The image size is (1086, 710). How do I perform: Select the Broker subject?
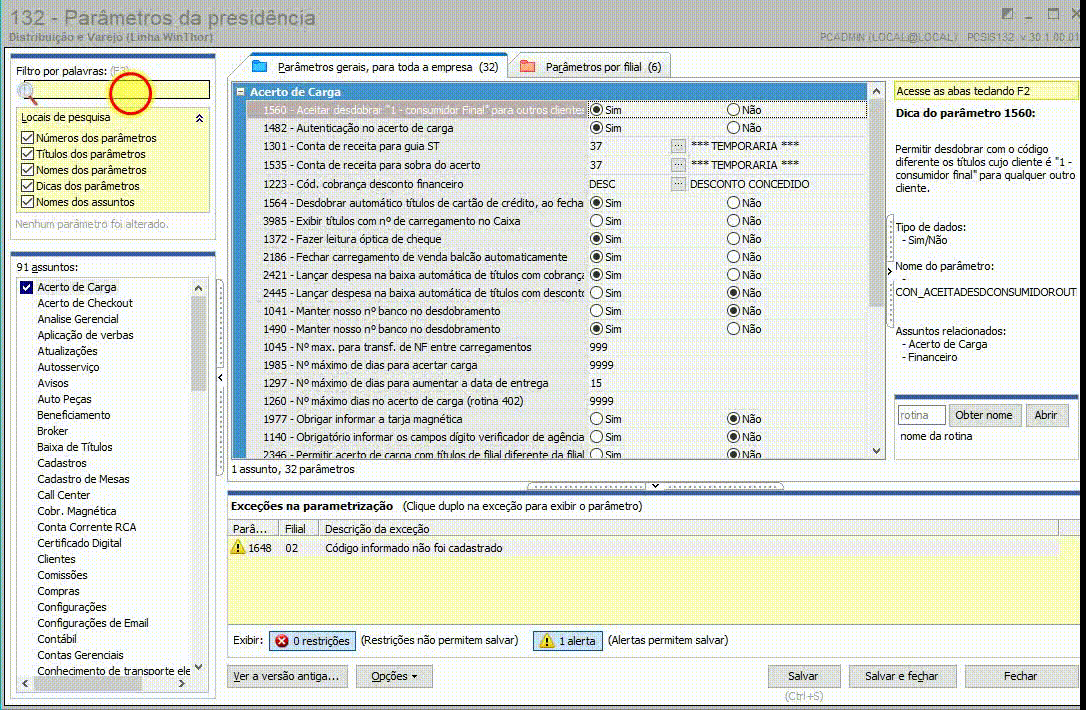click(x=53, y=431)
